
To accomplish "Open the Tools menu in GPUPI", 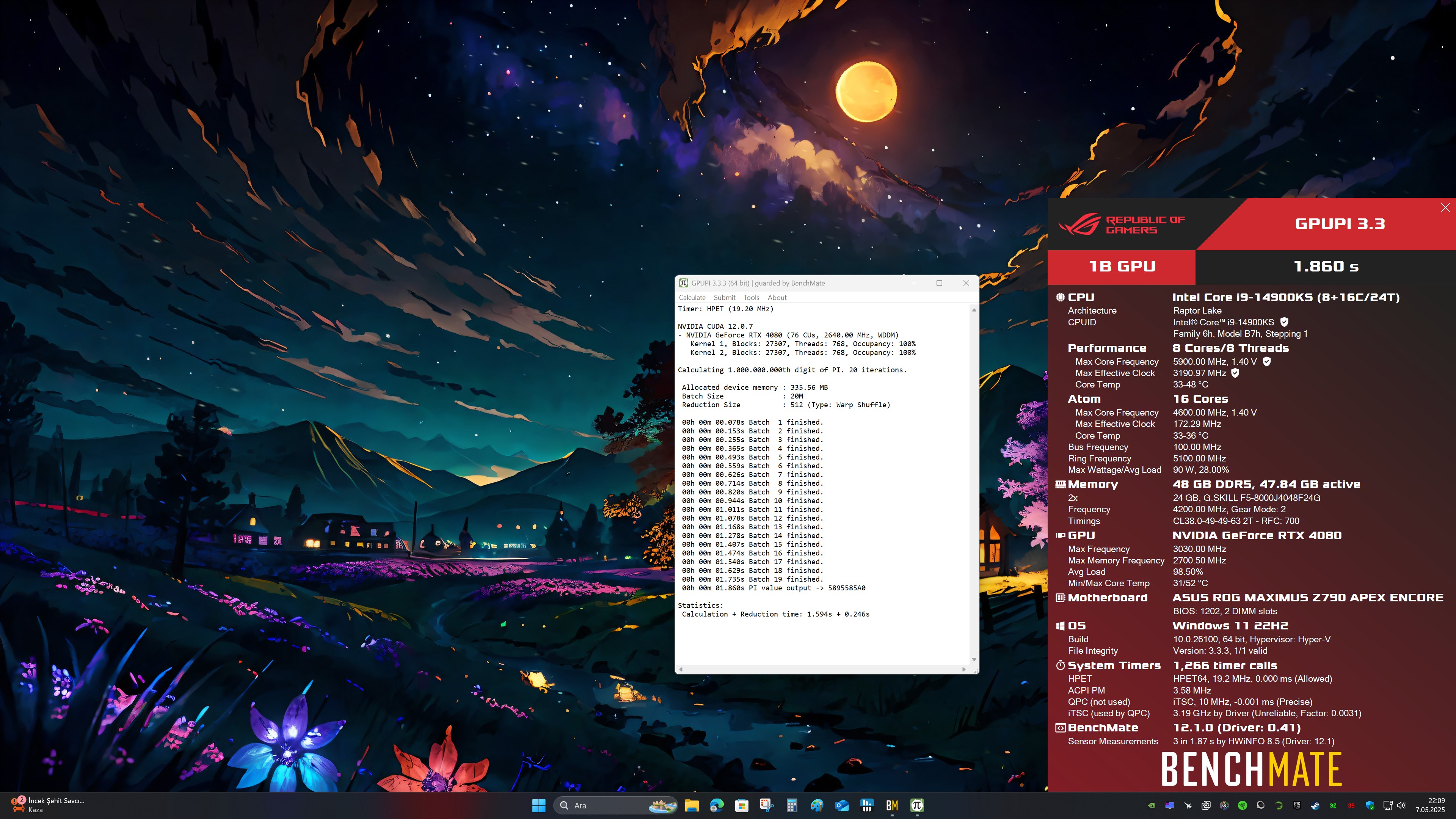I will coord(751,297).
